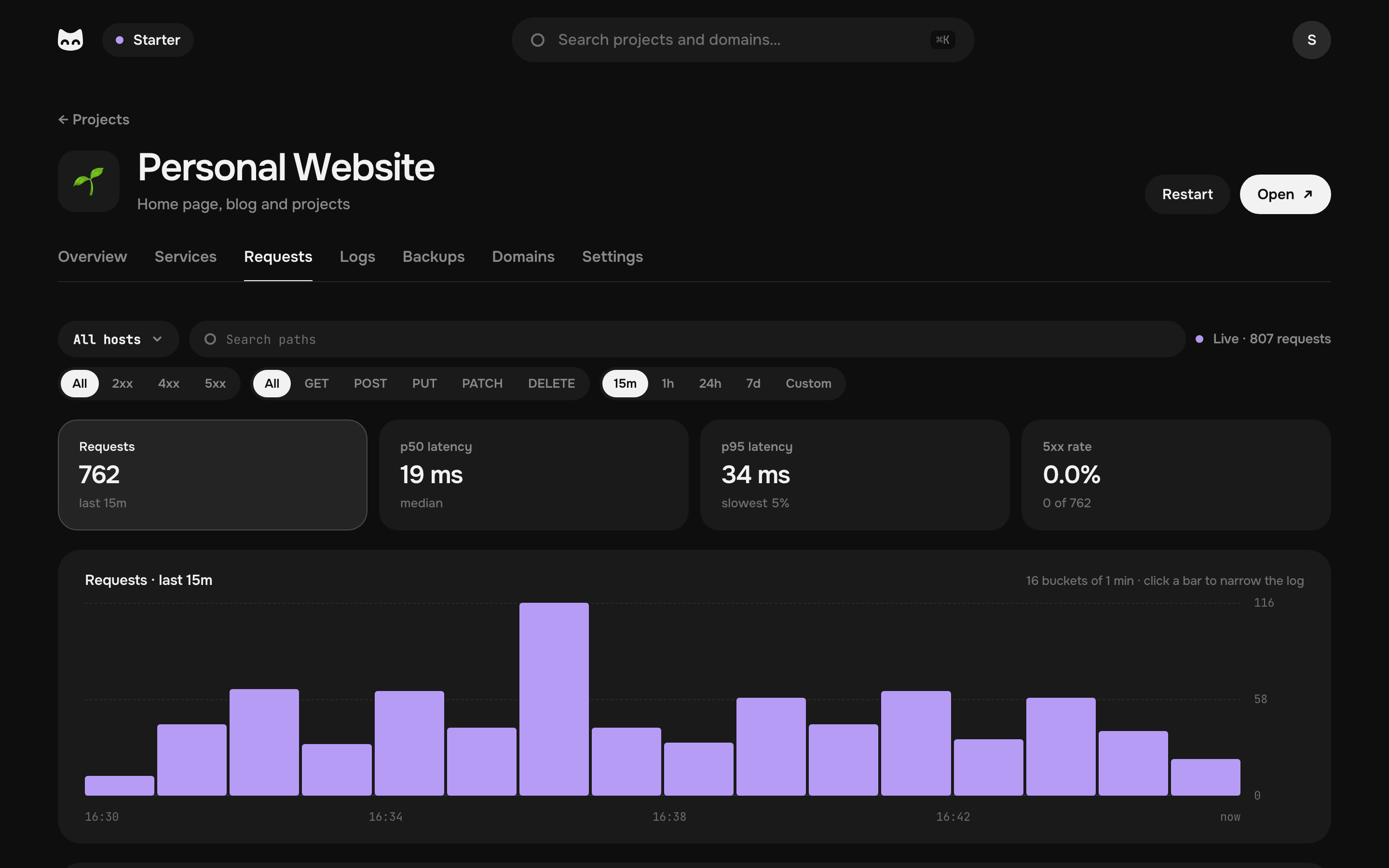The image size is (1389, 868).
Task: Set time range to 1h
Action: click(667, 383)
